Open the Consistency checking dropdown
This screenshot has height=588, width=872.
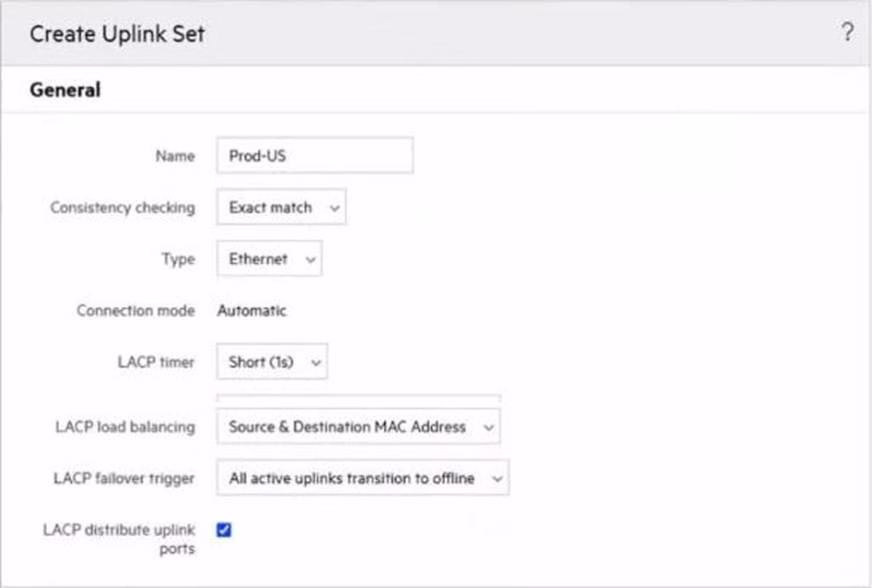(281, 208)
